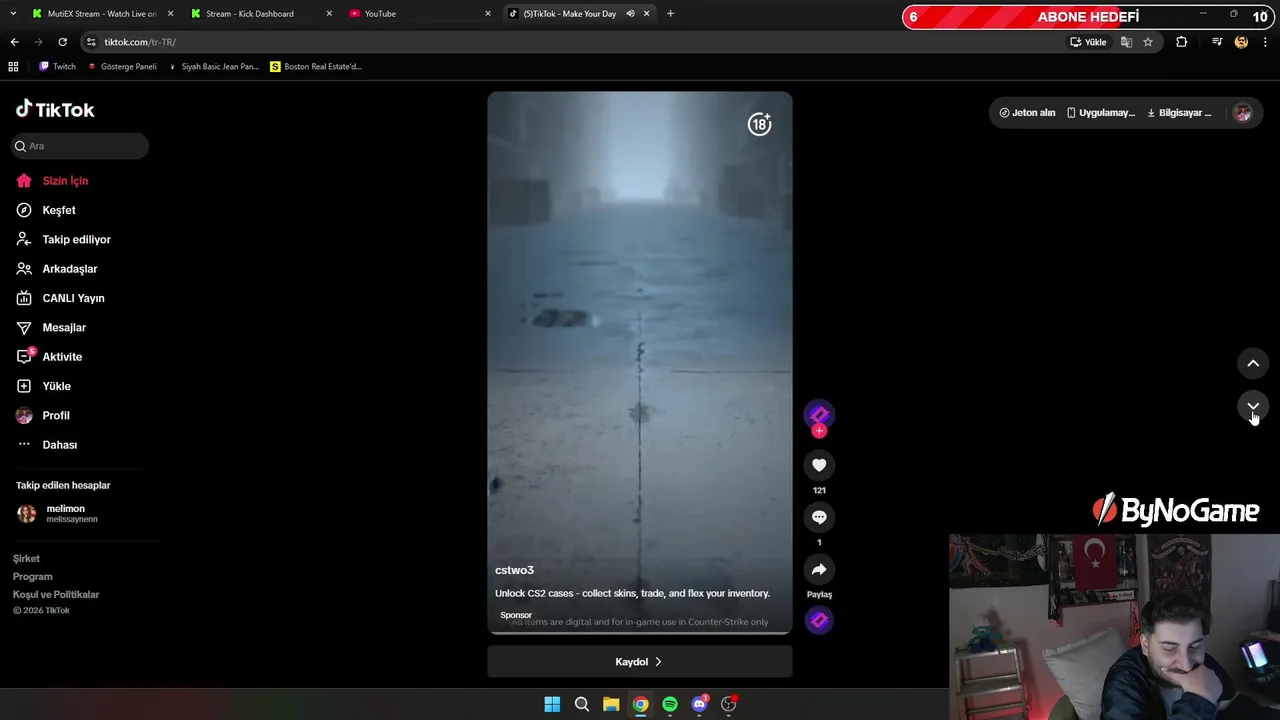Open Siyah Basic Jean Pan... bookmark

pos(213,67)
